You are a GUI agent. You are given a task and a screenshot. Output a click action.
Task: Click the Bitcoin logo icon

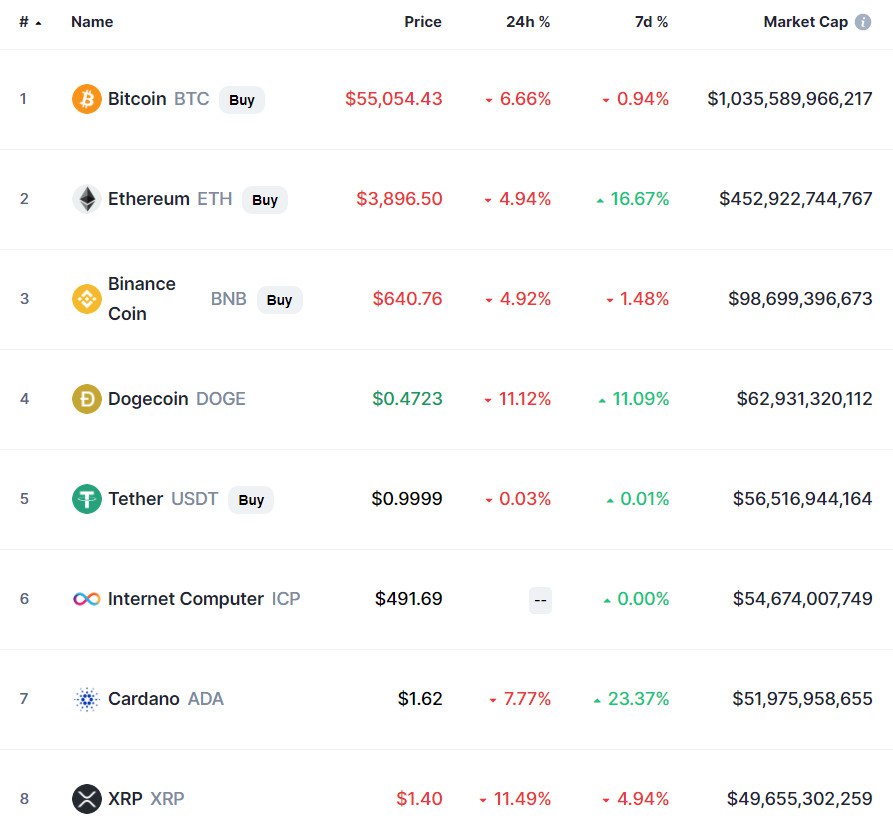click(x=87, y=99)
